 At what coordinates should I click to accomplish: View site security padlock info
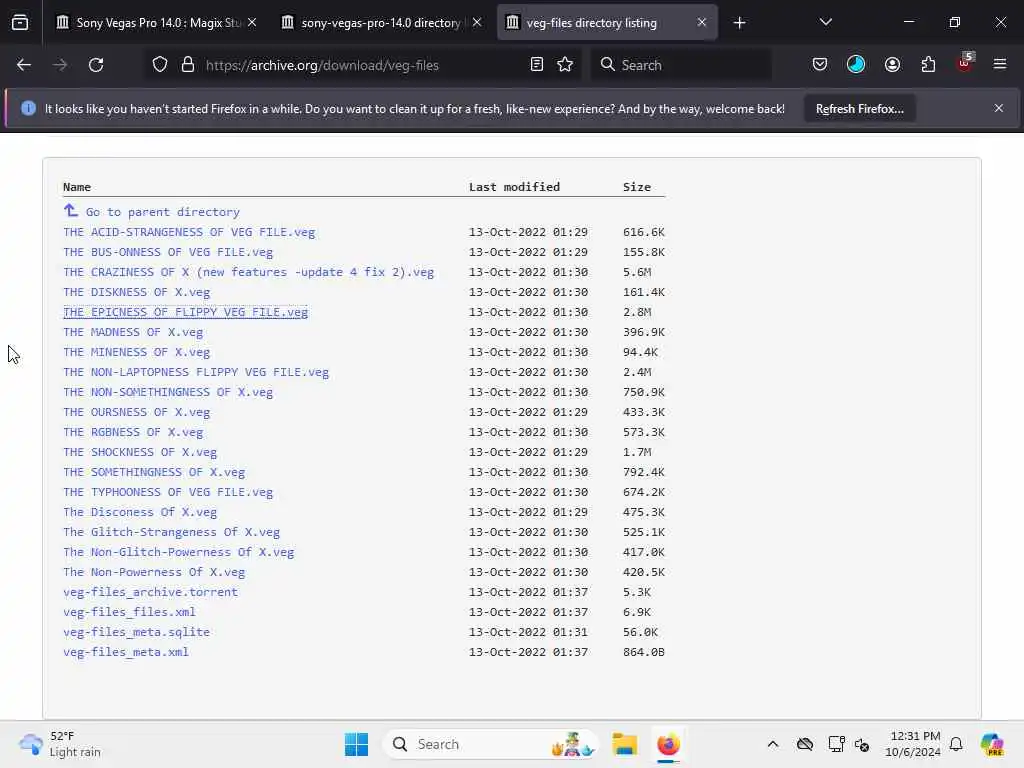coord(188,65)
